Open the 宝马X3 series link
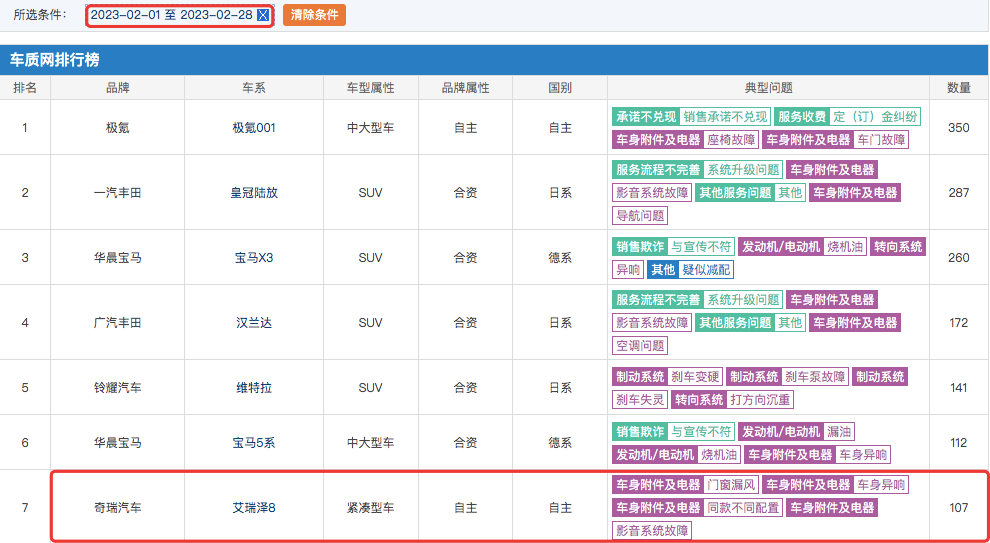The height and width of the screenshot is (543, 990). click(x=254, y=258)
